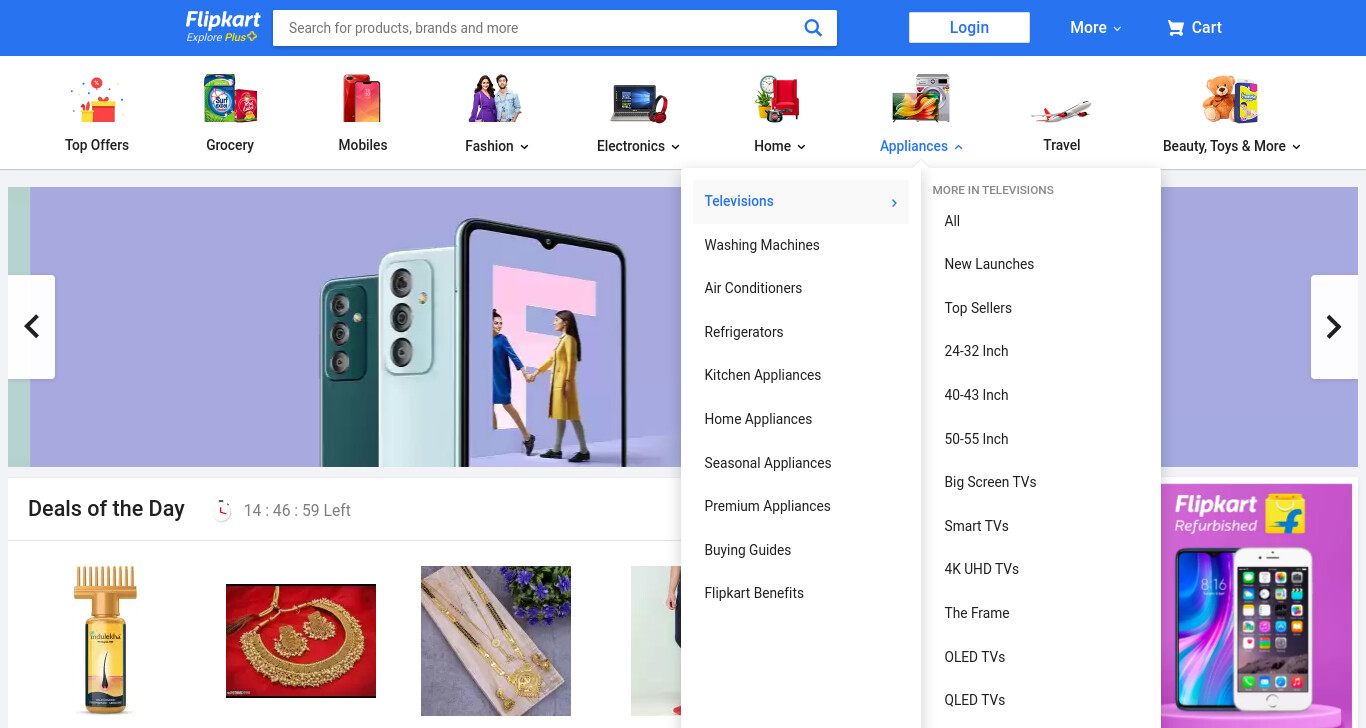Go to previous banner slide
Screen dimensions: 1366x728
pos(31,327)
